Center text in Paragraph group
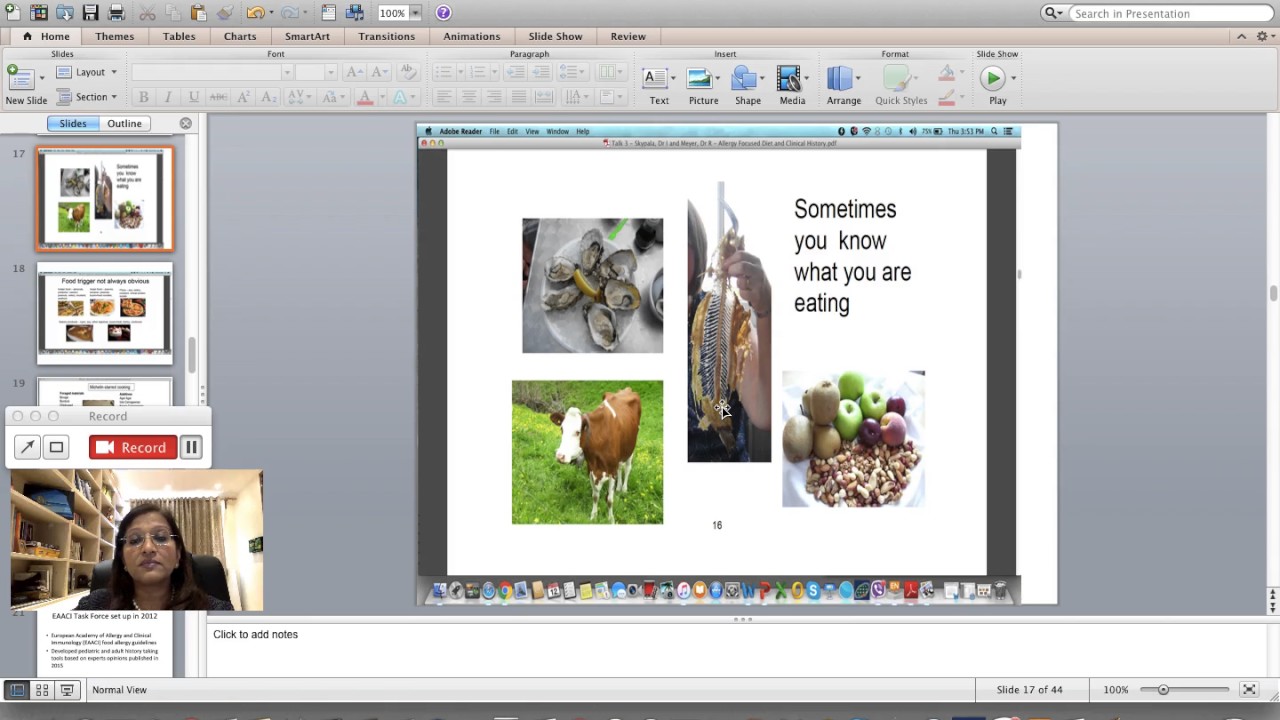 (468, 97)
